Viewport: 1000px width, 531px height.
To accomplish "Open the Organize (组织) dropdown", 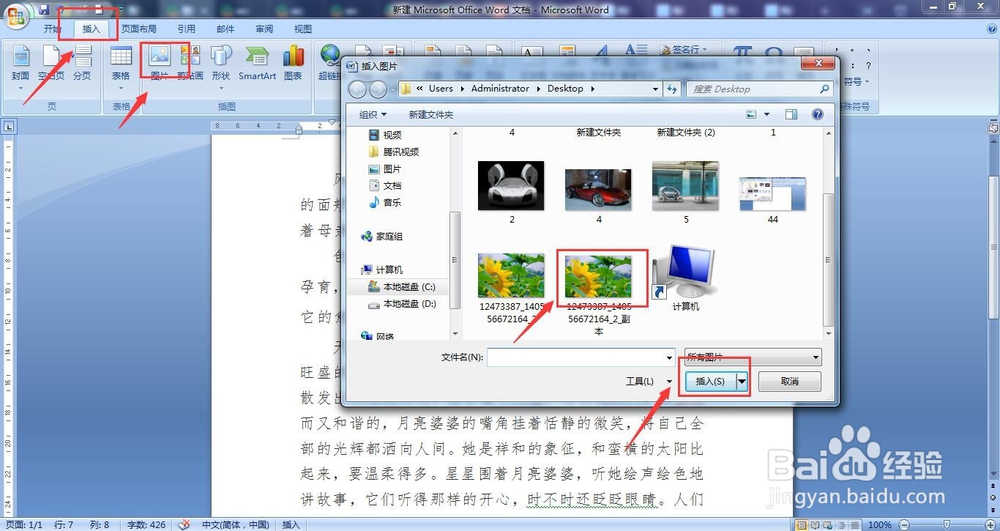I will pos(372,115).
